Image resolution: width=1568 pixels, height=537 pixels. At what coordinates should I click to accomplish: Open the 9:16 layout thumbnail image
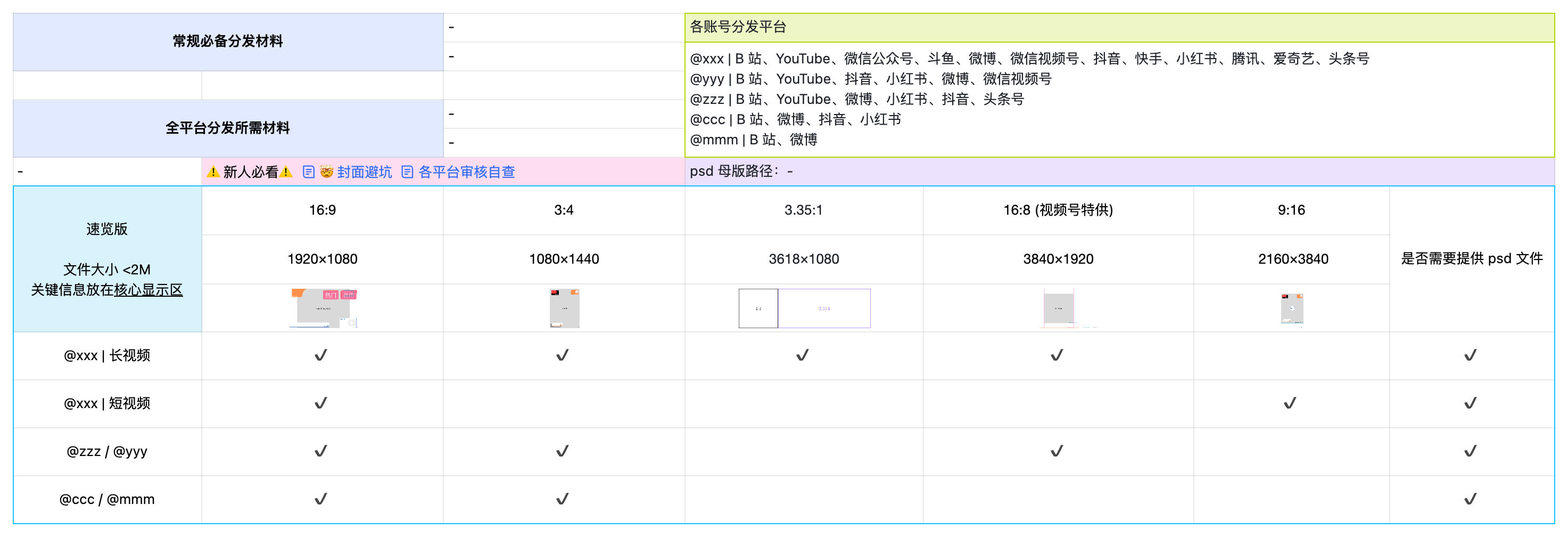(1292, 308)
